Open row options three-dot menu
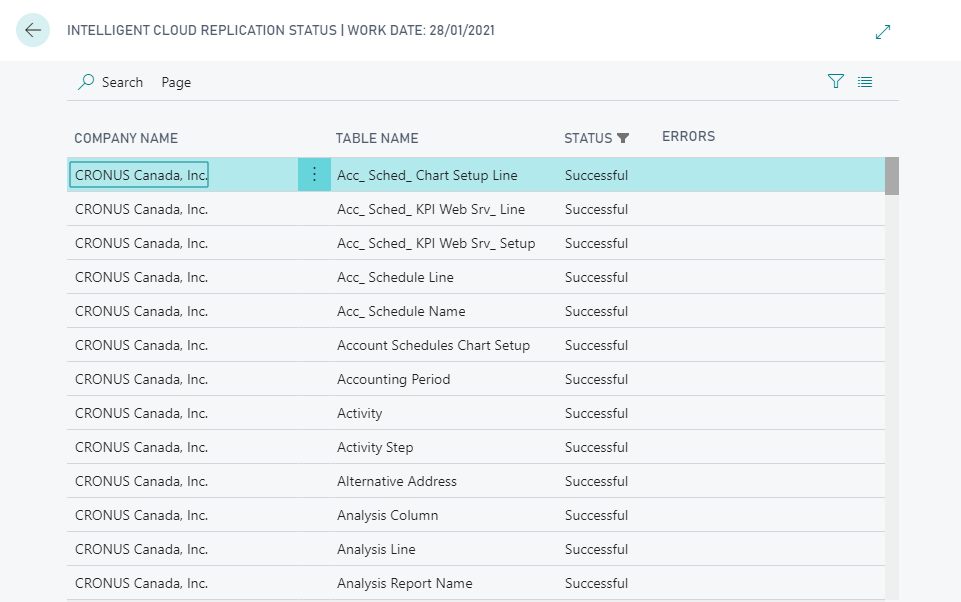Viewport: 961px width, 602px height. (x=314, y=175)
